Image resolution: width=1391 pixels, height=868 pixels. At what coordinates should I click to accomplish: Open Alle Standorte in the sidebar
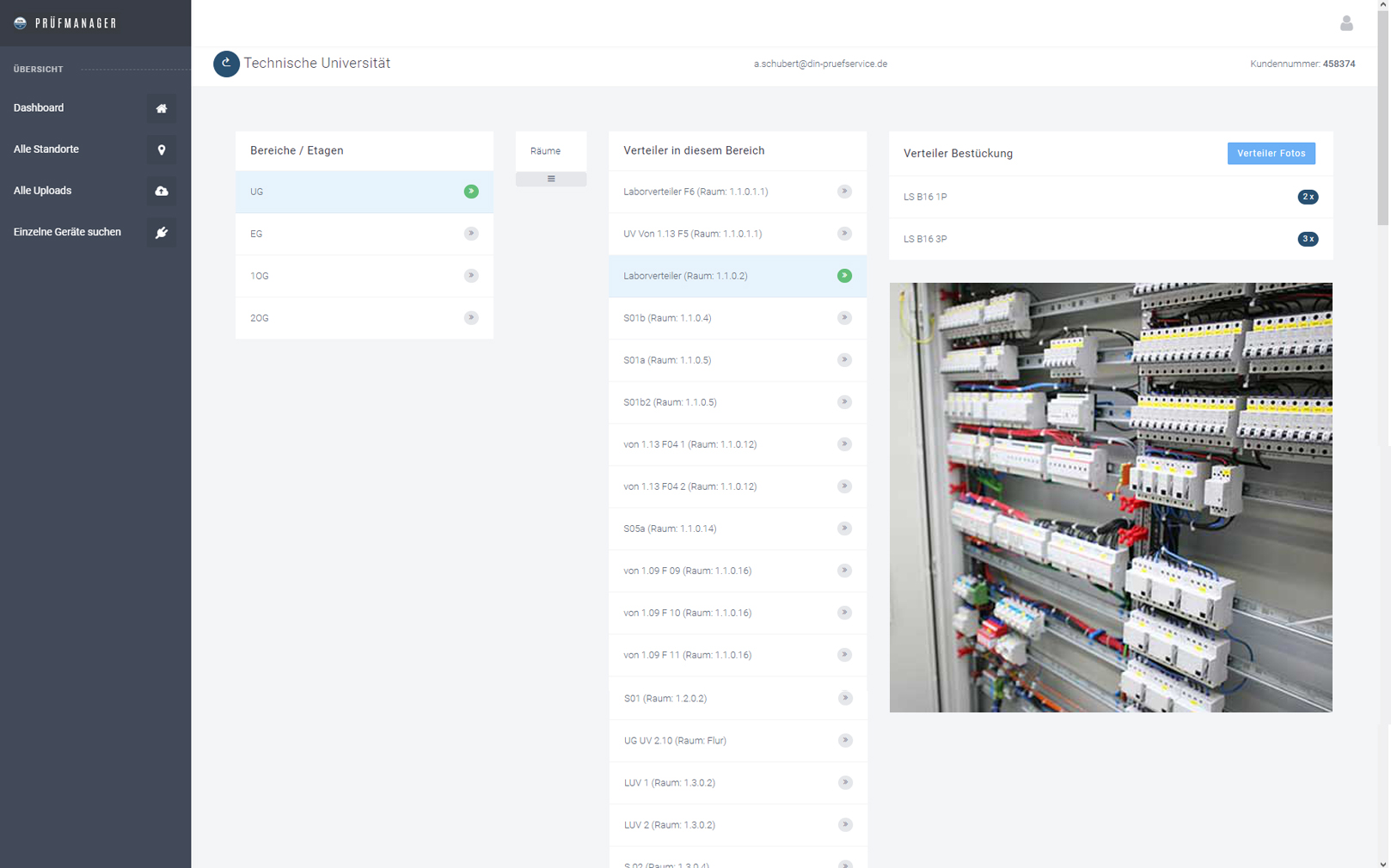(46, 150)
